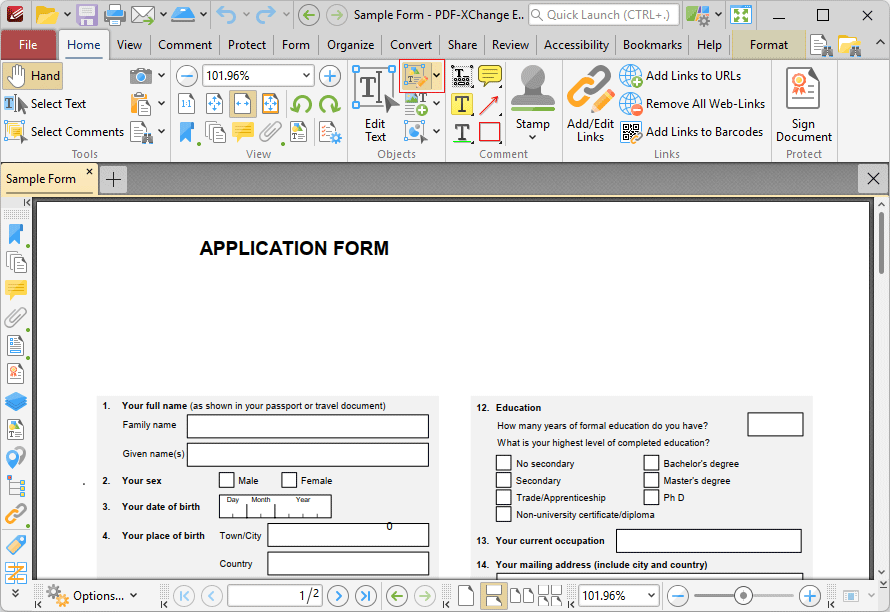Viewport: 890px width, 612px height.
Task: Jump to last page in status bar
Action: [x=366, y=596]
